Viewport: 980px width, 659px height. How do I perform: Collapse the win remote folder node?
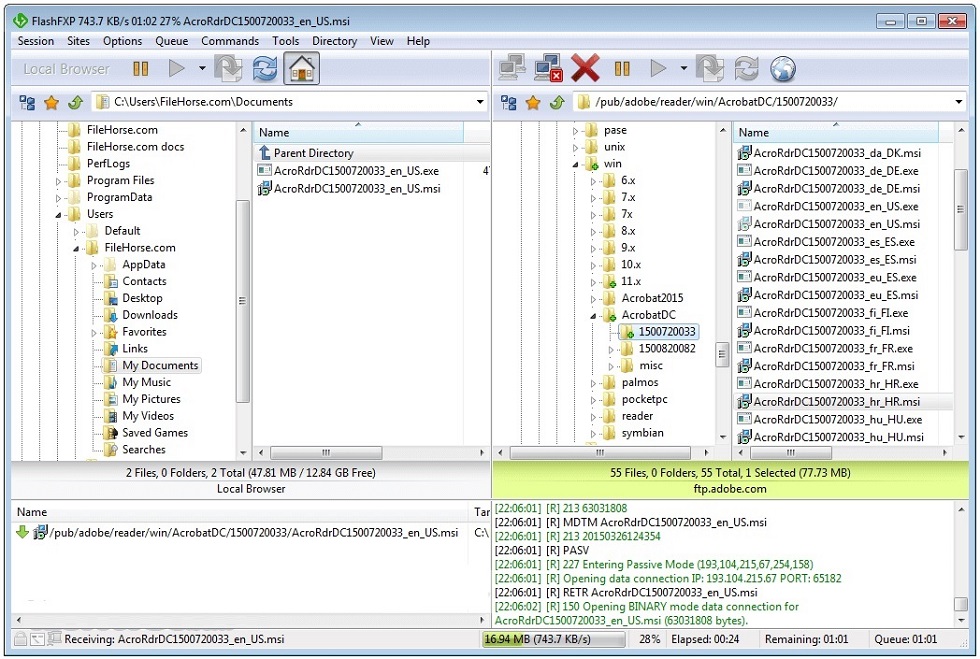click(576, 164)
